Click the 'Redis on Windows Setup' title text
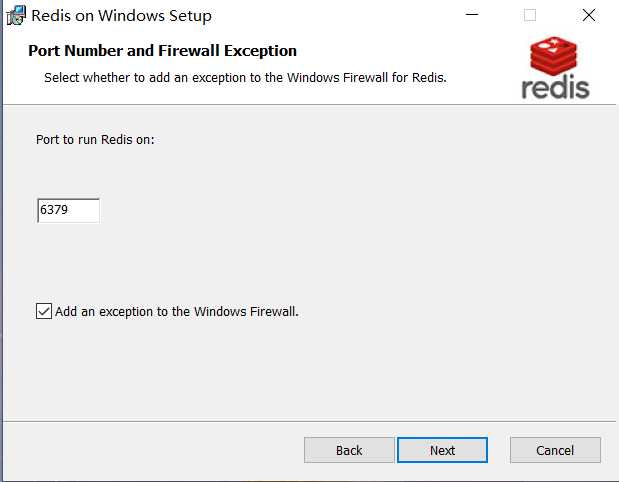This screenshot has width=619, height=482. (x=121, y=16)
